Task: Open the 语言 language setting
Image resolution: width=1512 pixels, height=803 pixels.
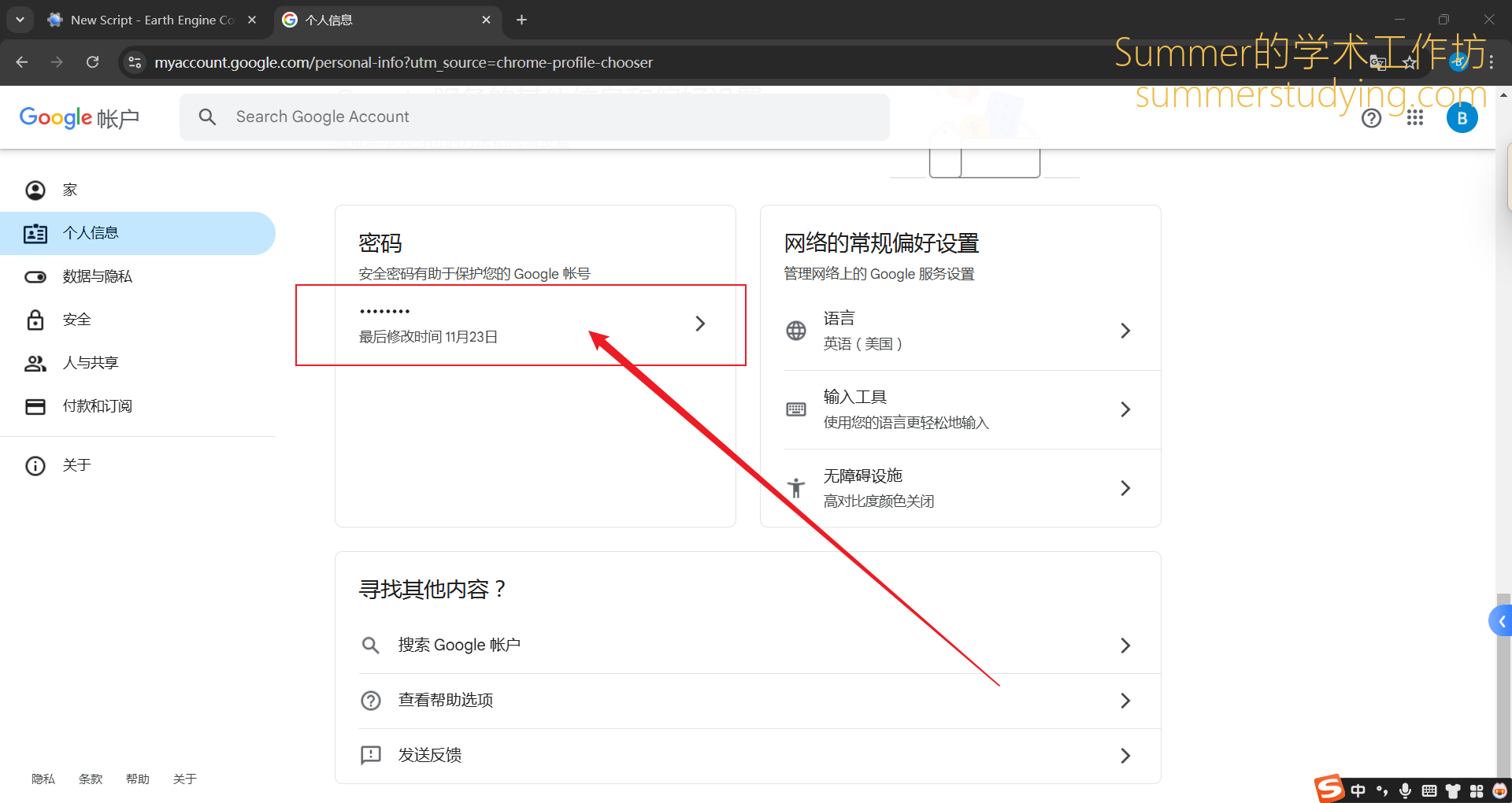Action: point(961,331)
